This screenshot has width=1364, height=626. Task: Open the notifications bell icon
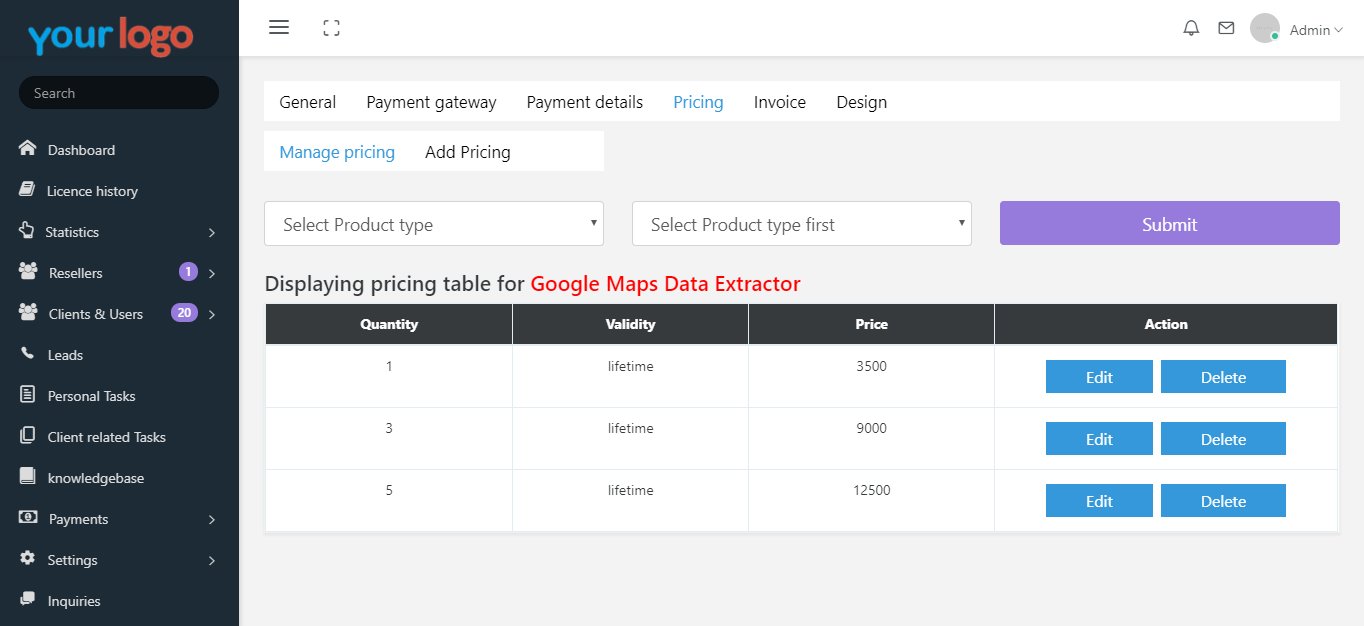pos(1191,28)
